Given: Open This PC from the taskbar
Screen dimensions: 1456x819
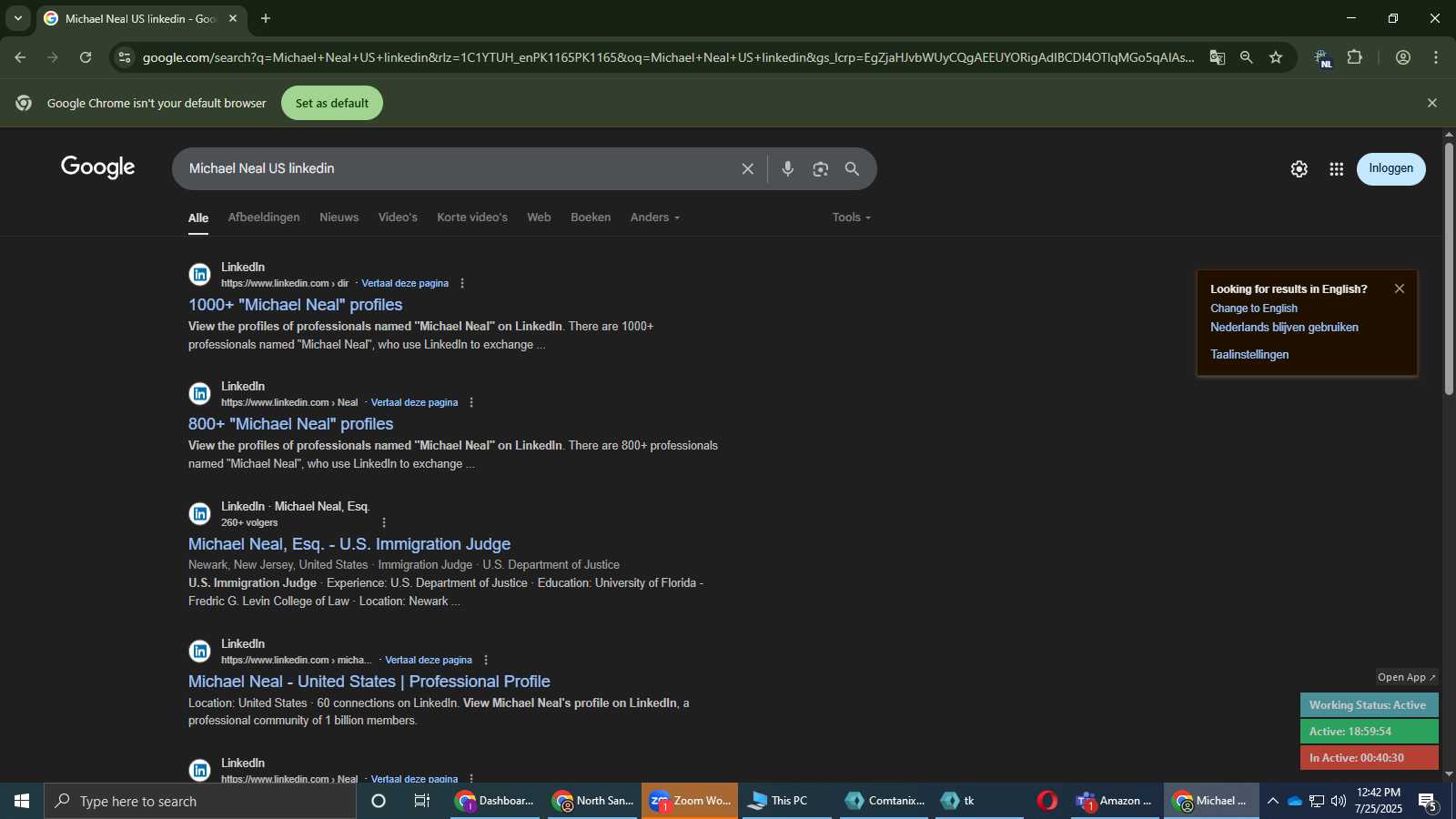Looking at the screenshot, I should coord(787,801).
